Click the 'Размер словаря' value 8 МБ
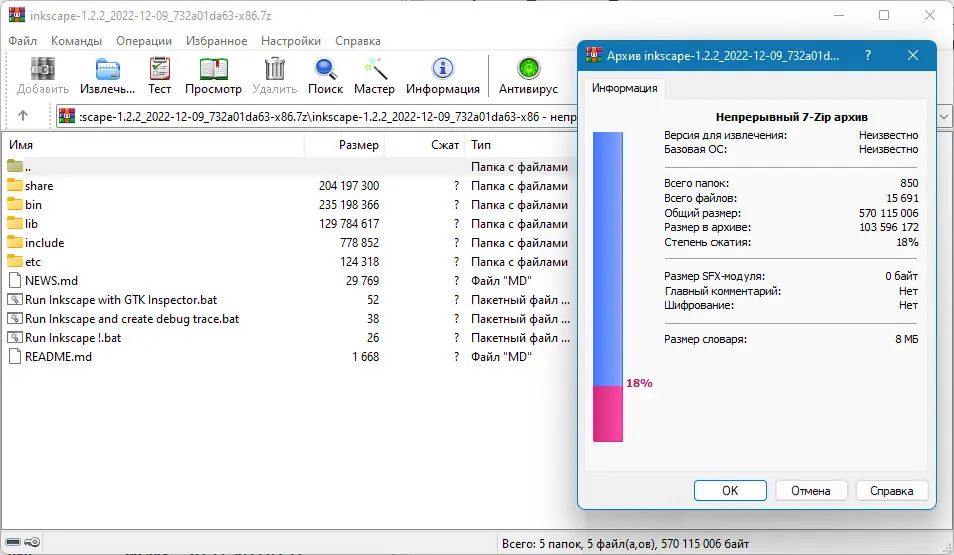This screenshot has width=954, height=555. click(x=907, y=339)
